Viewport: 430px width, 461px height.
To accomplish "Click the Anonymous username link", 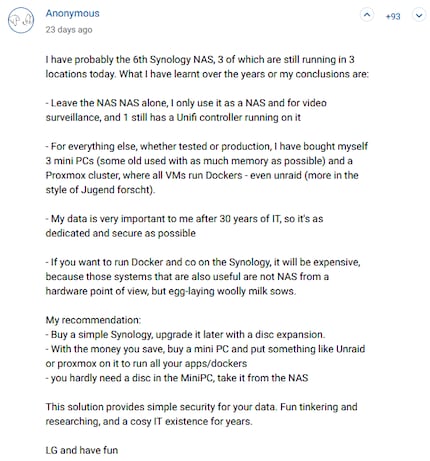I will [x=72, y=13].
